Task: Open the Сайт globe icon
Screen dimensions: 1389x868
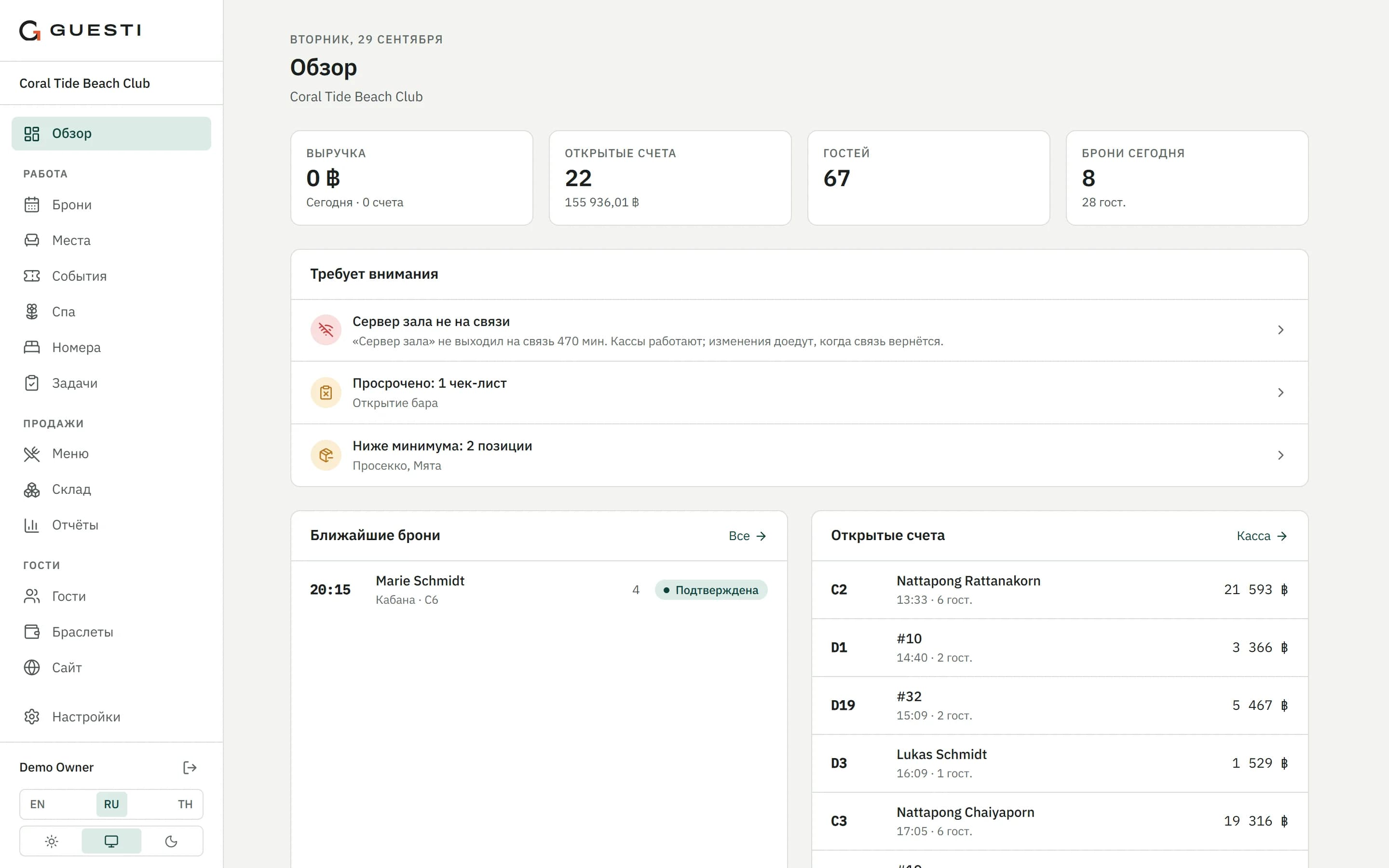Action: pos(31,668)
